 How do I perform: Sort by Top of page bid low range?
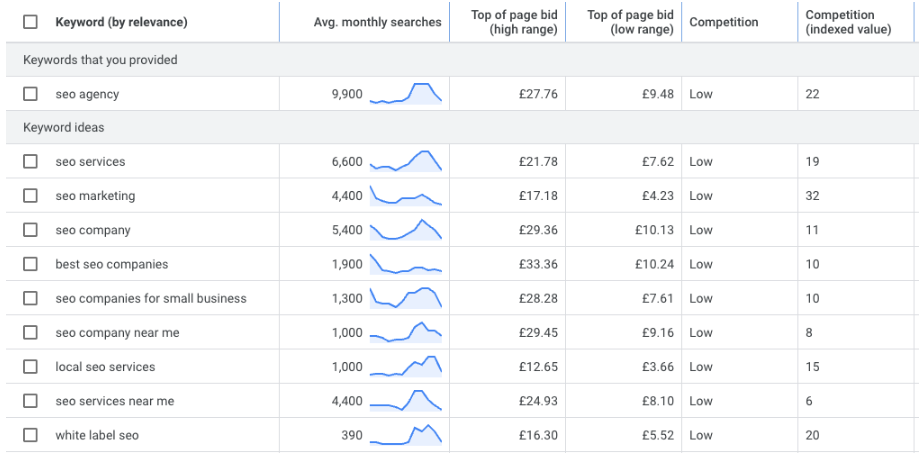(630, 22)
